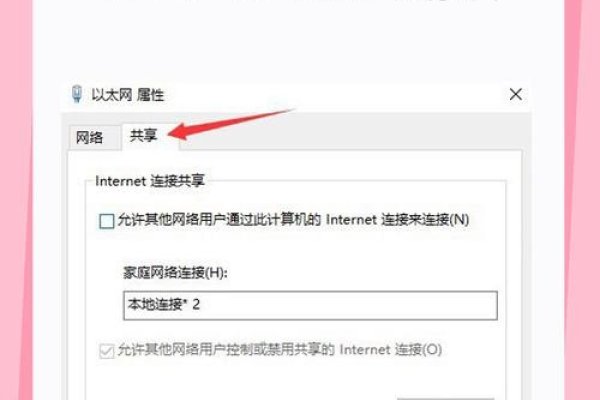The width and height of the screenshot is (600, 400).
Task: Toggle the greyed-out checked box for option (O)
Action: 107,350
